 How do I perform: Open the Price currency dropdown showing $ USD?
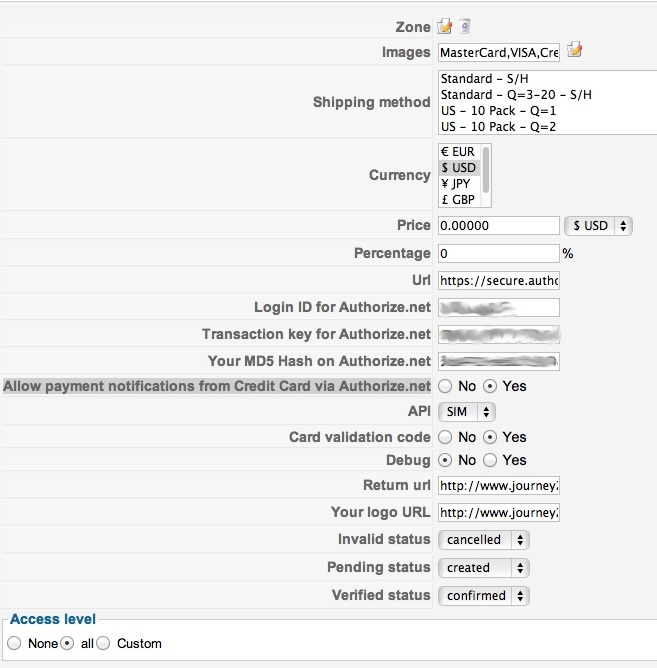pos(597,225)
